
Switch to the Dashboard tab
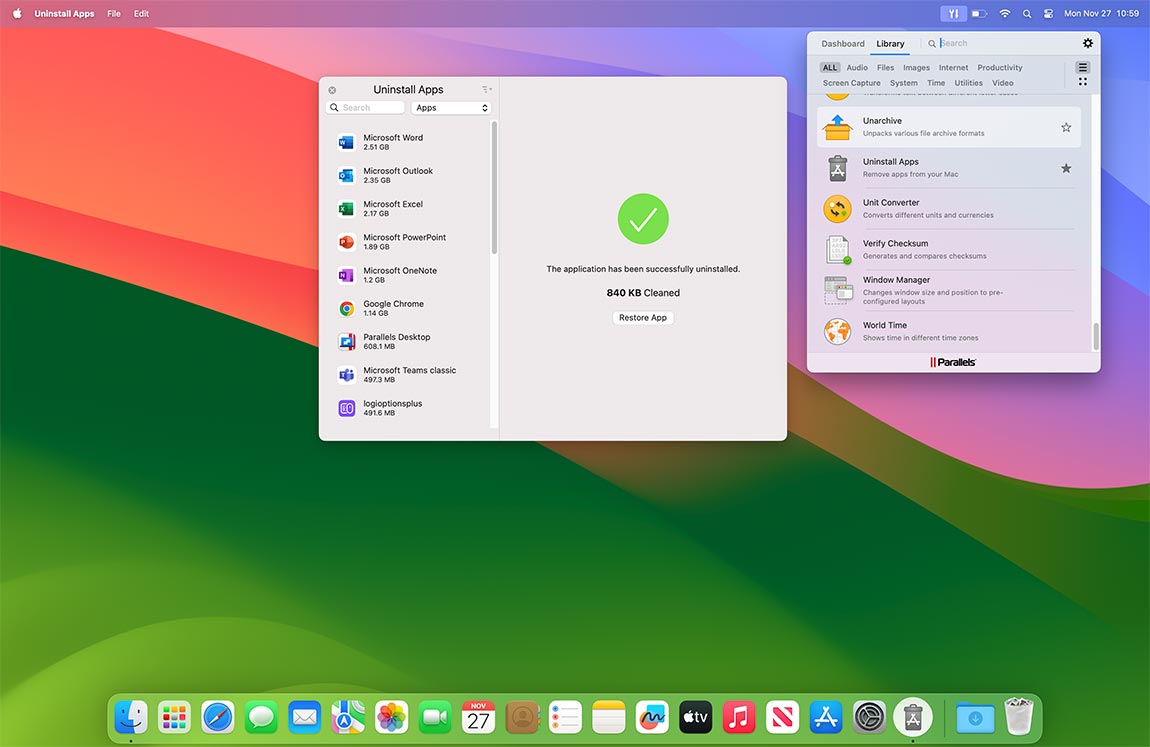coord(842,43)
